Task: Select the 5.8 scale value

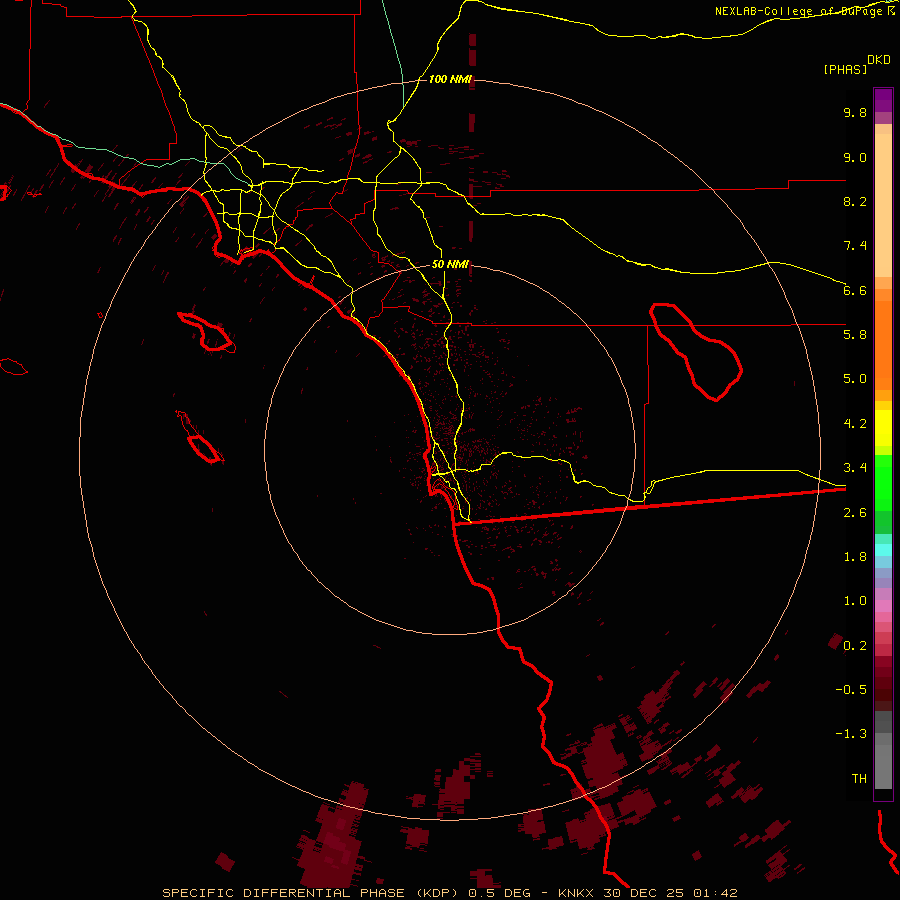Action: click(855, 335)
